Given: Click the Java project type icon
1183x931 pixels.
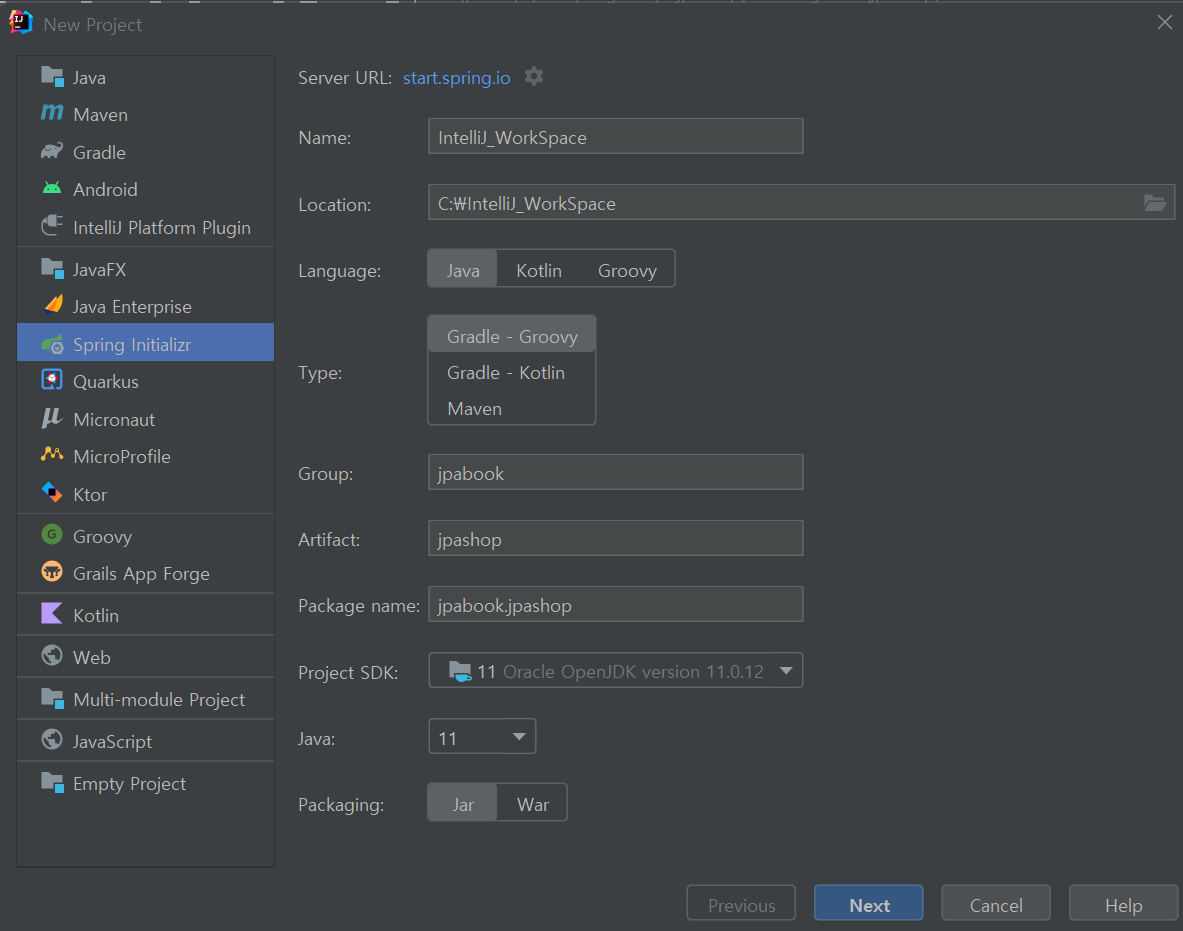Looking at the screenshot, I should coord(52,77).
